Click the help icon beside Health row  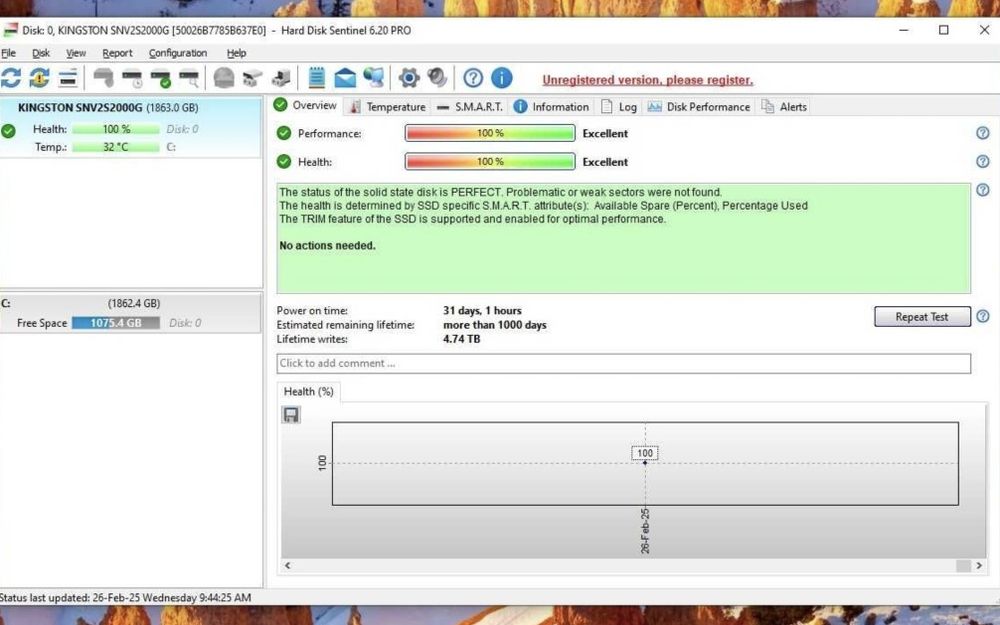click(983, 161)
